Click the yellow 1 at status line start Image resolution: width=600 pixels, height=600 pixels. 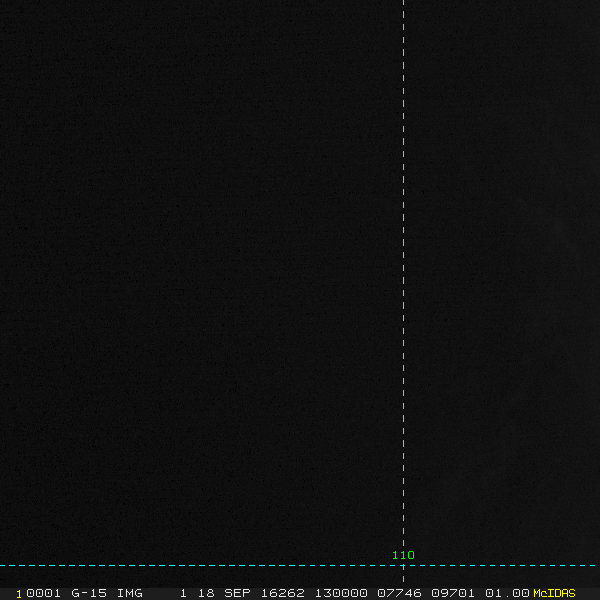click(x=19, y=594)
